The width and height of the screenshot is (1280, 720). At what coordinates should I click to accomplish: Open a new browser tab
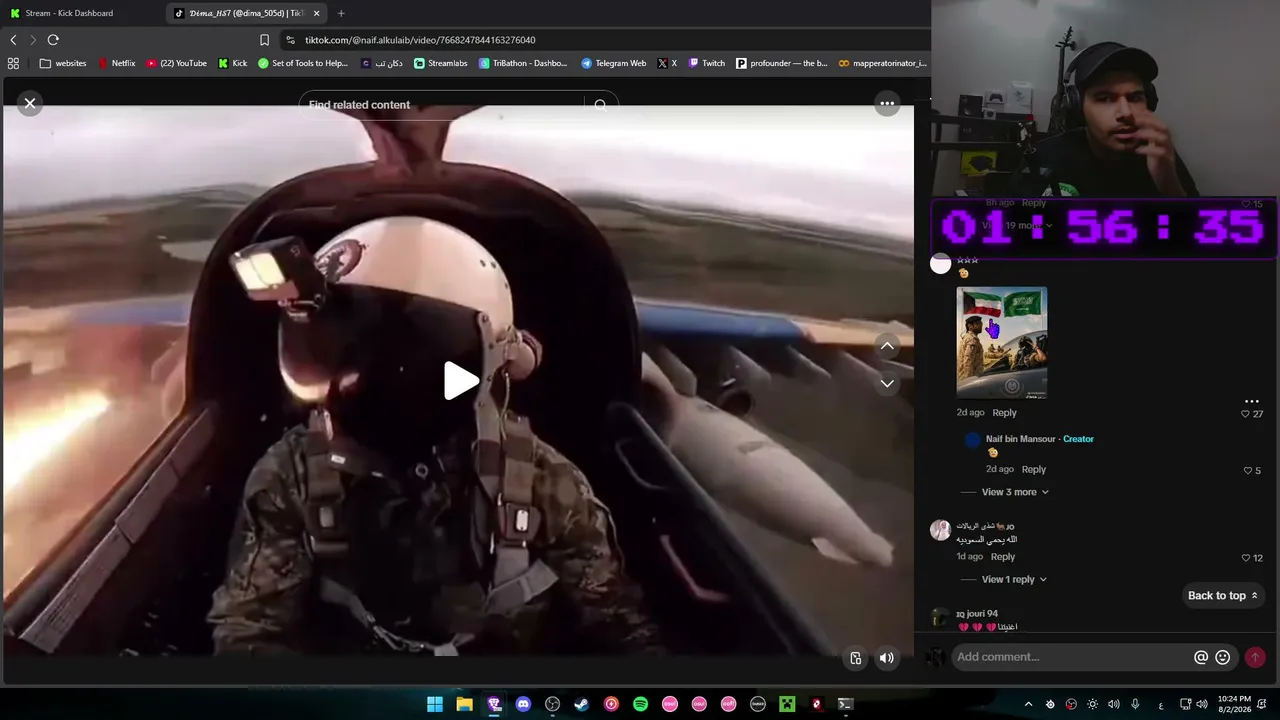pos(341,13)
